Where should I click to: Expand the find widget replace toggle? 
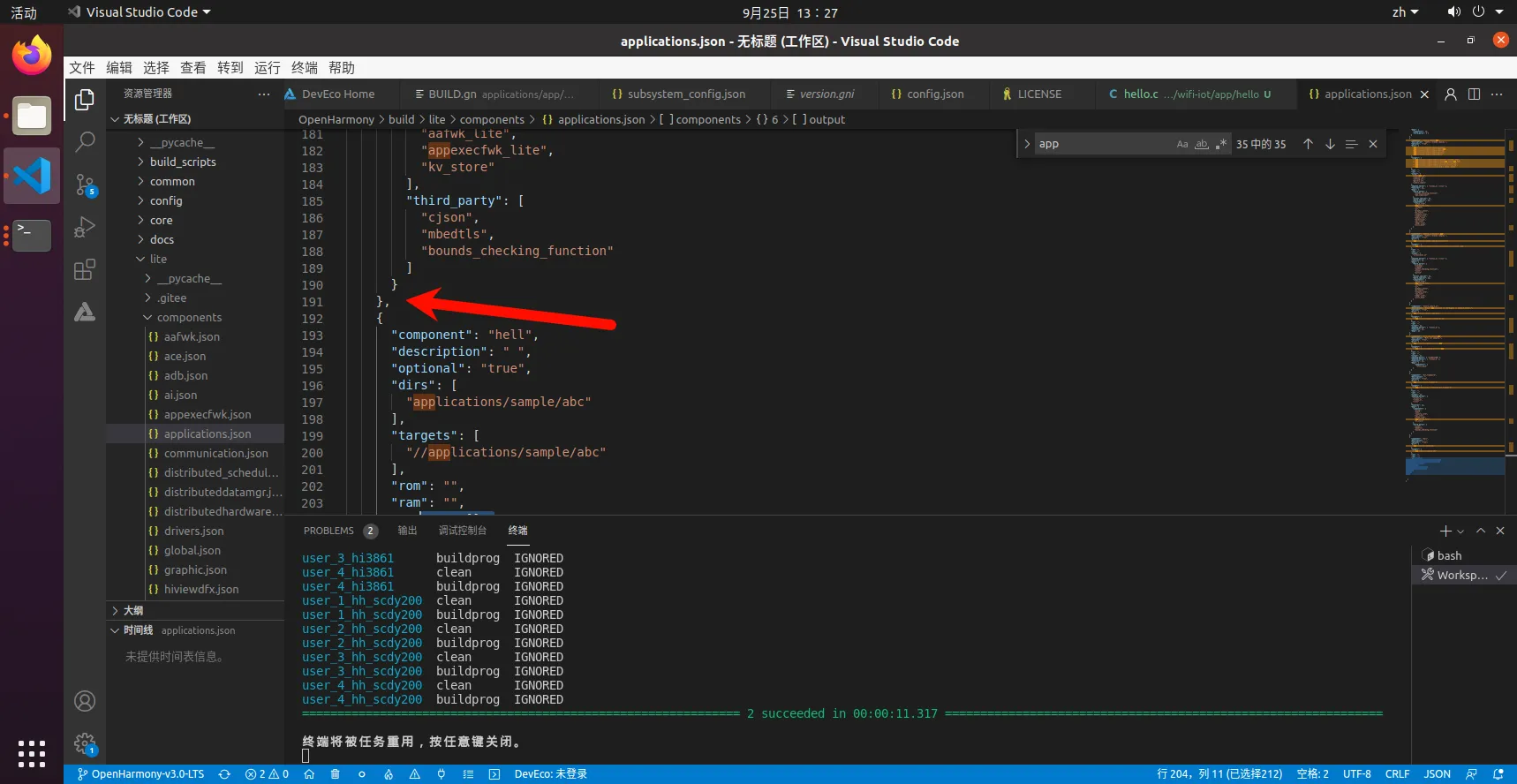tap(1027, 144)
